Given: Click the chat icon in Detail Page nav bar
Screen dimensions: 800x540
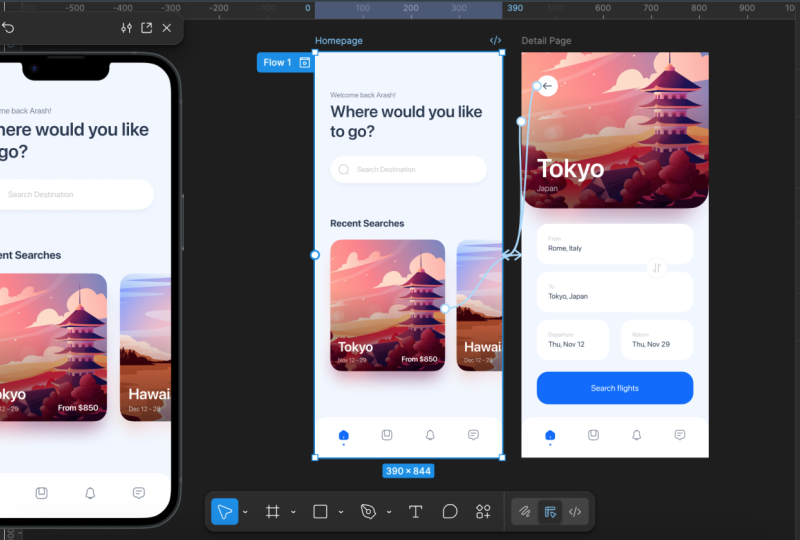Looking at the screenshot, I should click(680, 435).
